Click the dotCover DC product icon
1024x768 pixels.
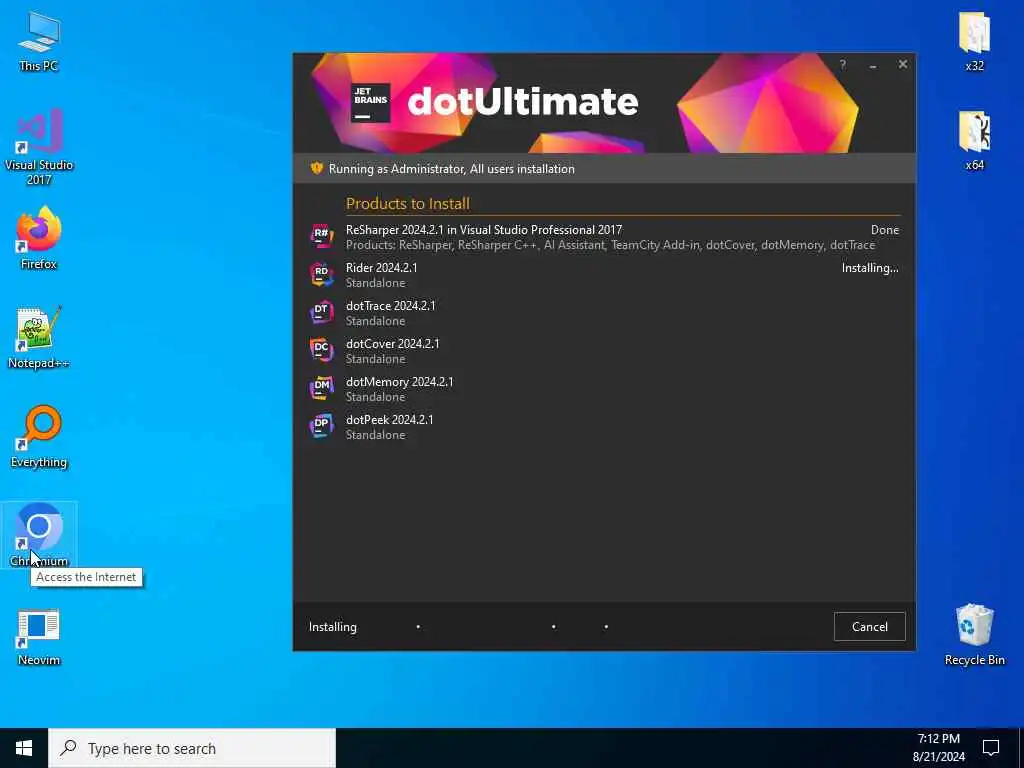(321, 349)
